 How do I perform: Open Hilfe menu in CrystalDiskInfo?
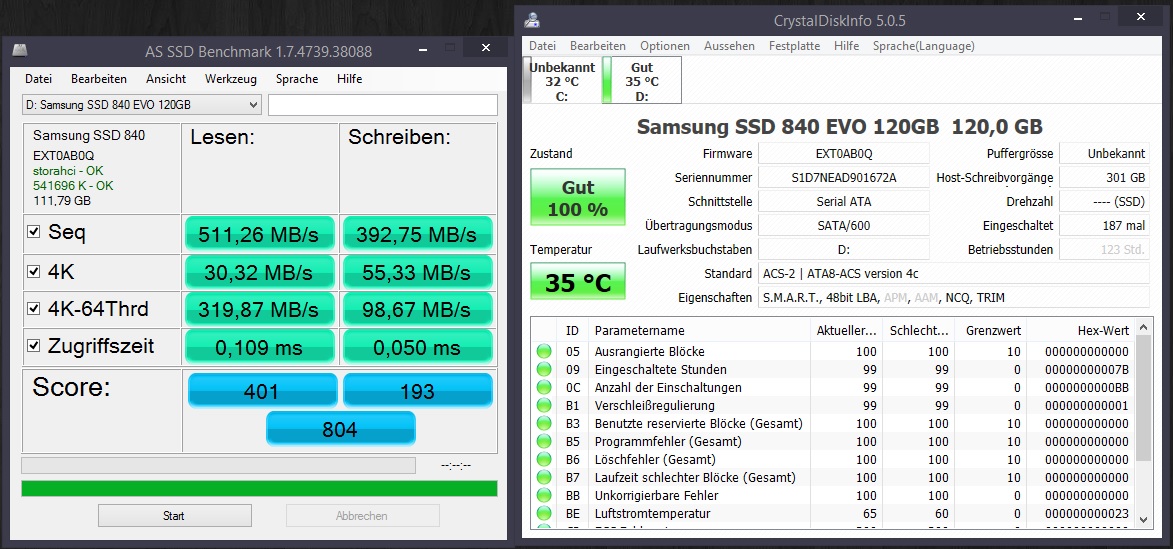pyautogui.click(x=846, y=46)
